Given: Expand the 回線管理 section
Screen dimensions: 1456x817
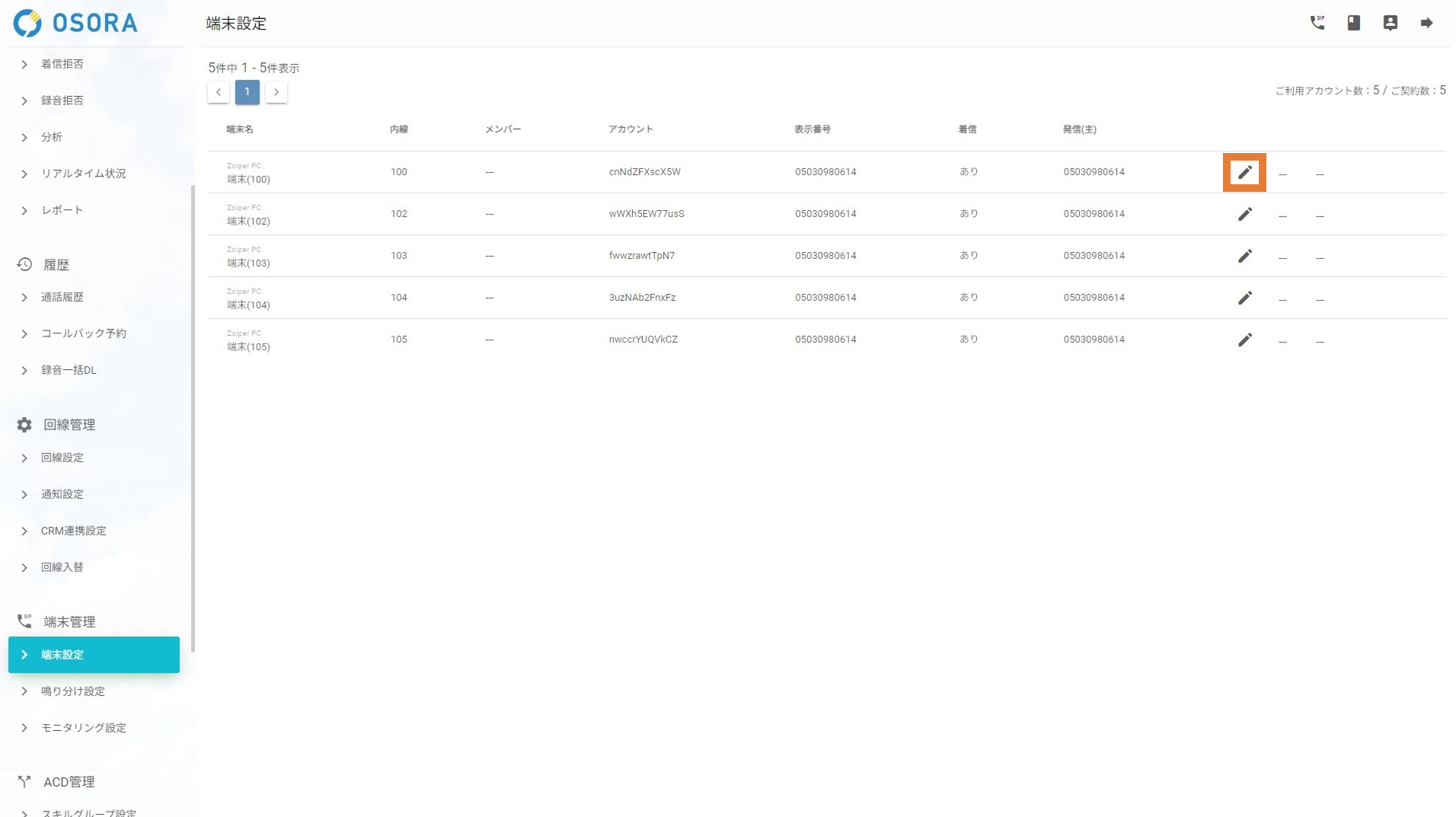Looking at the screenshot, I should [69, 425].
